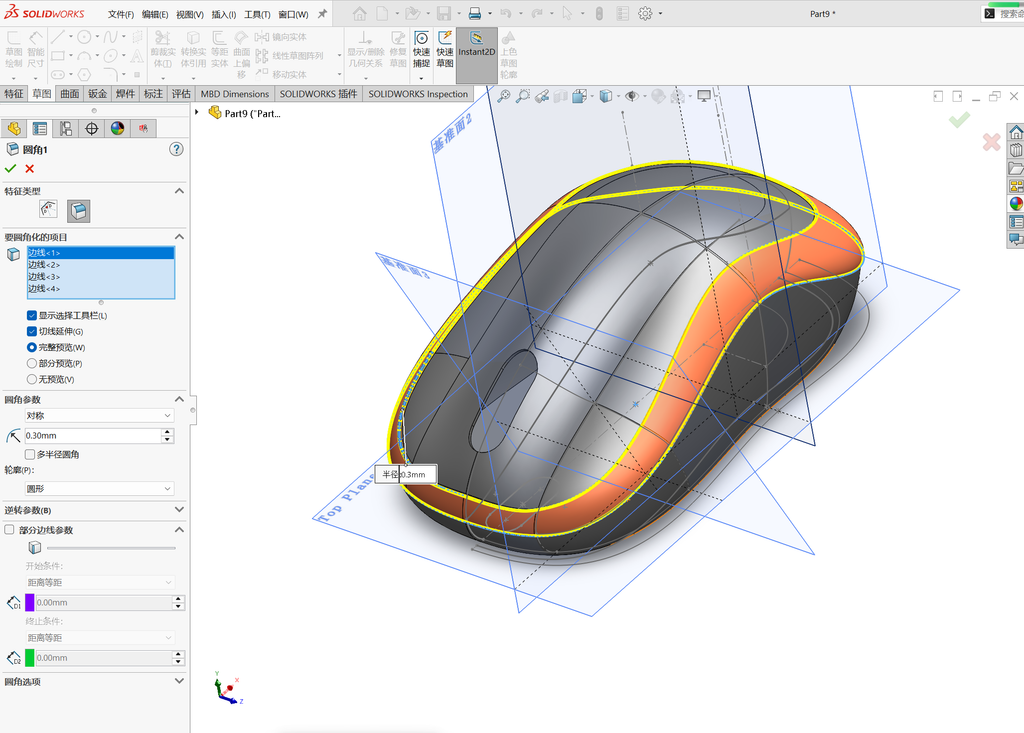Switch to the PropertyManager tab icon
Viewport: 1024px width, 733px height.
(40, 129)
